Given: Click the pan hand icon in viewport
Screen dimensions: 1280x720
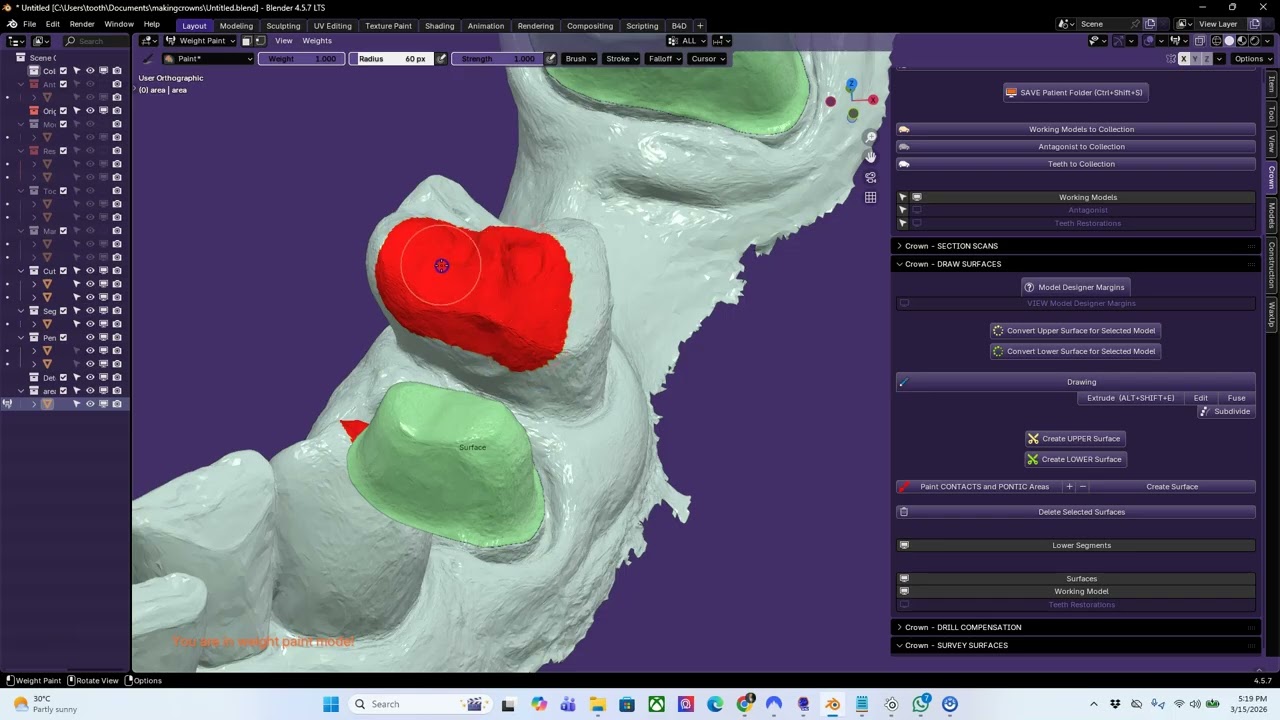Looking at the screenshot, I should pyautogui.click(x=871, y=157).
